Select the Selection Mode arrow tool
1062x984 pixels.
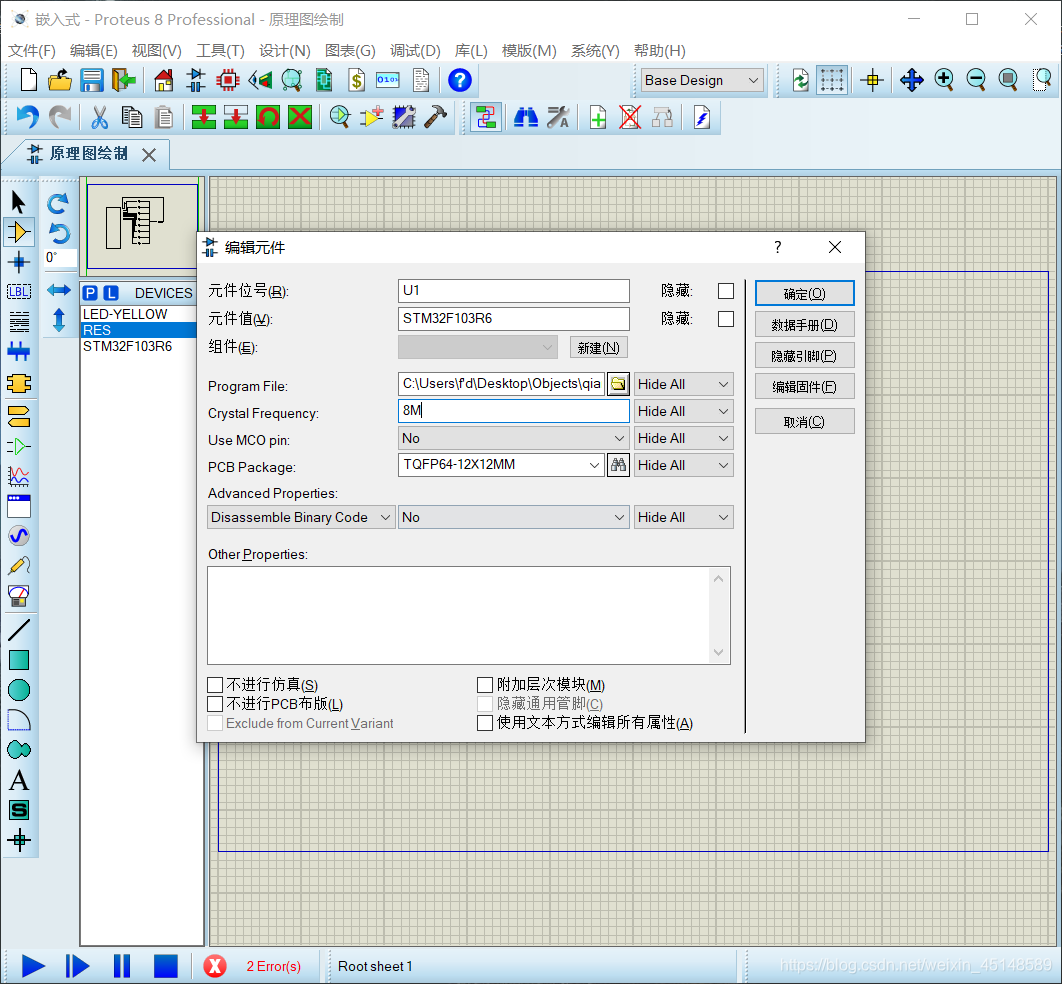pyautogui.click(x=18, y=202)
